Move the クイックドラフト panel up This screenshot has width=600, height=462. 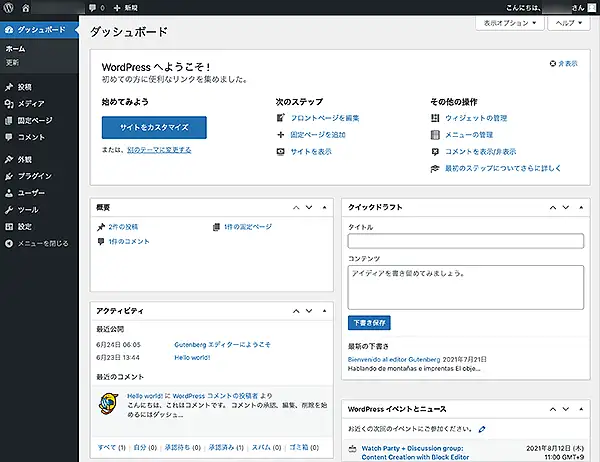click(x=553, y=207)
